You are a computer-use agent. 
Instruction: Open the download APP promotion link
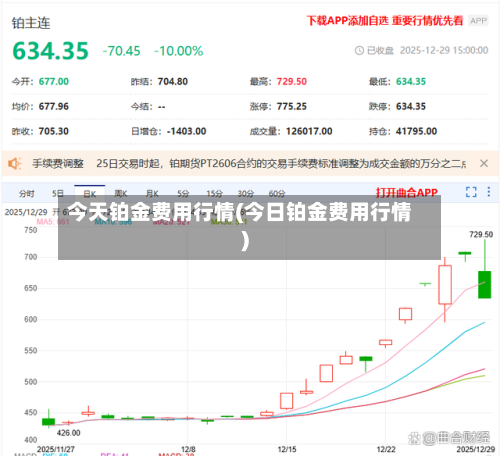click(x=385, y=21)
